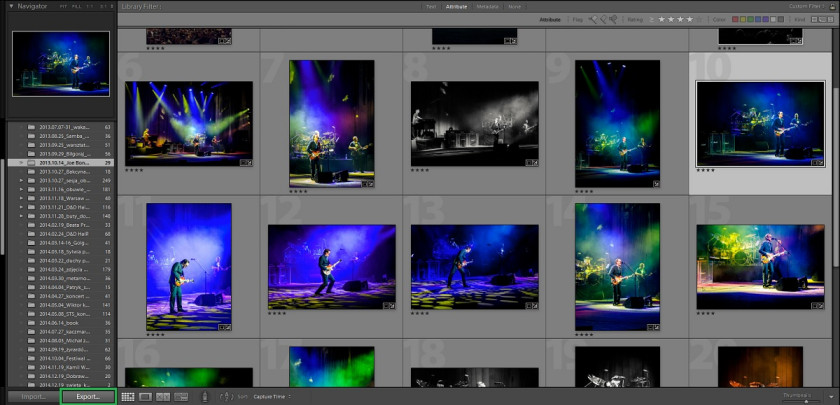Click badge icon on thumbnail 6
The width and height of the screenshot is (840, 405).
(246, 162)
